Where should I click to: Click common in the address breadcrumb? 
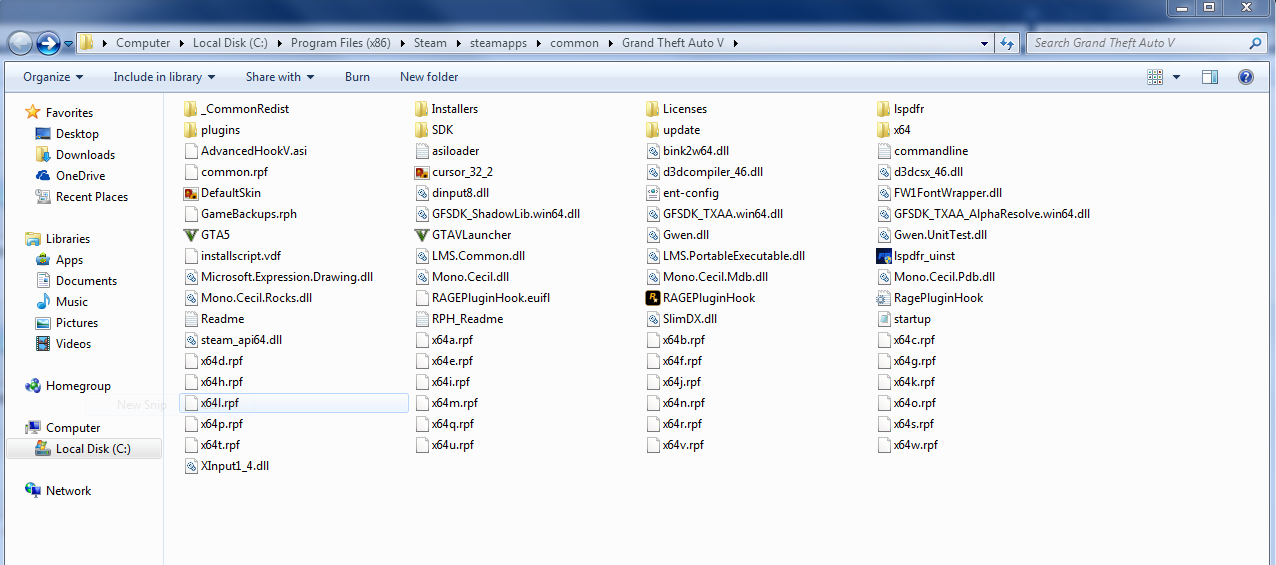tap(574, 43)
